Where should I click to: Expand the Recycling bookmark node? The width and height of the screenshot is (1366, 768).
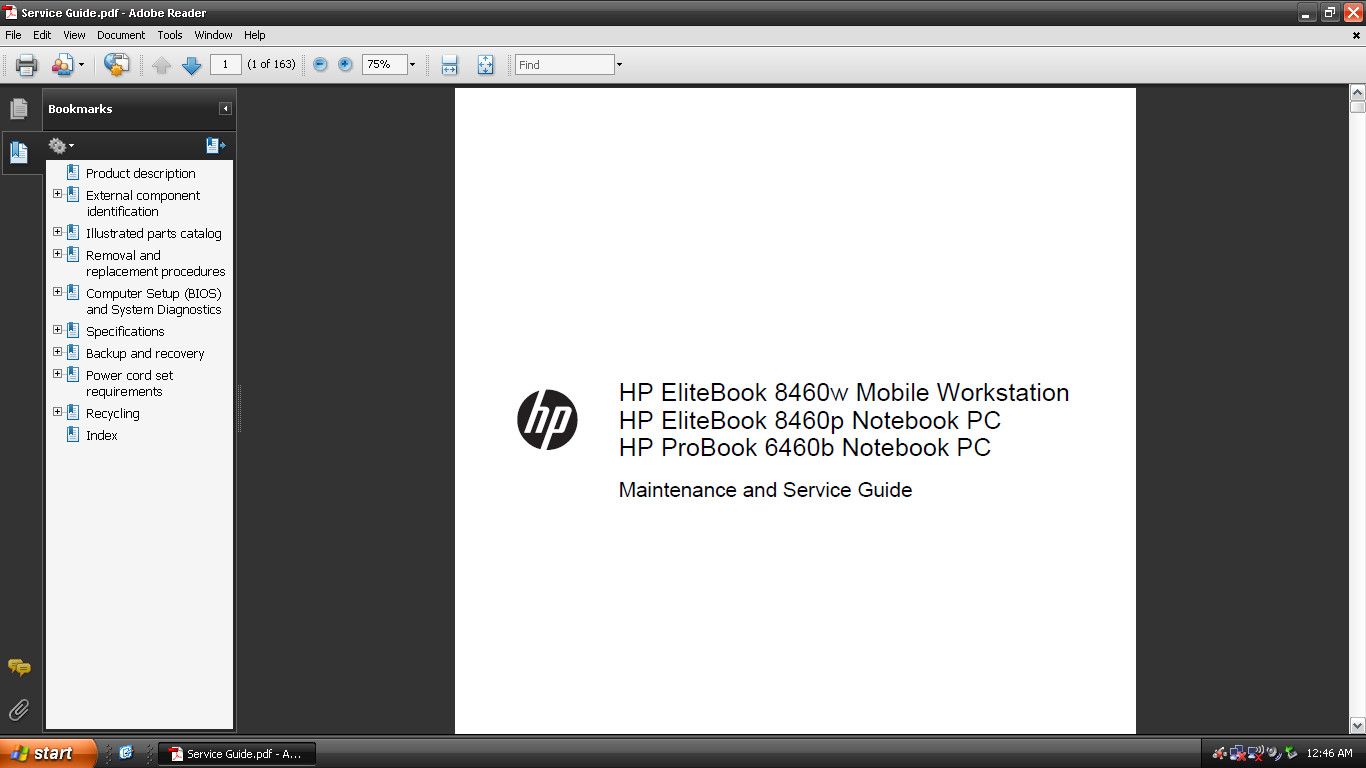coord(58,412)
